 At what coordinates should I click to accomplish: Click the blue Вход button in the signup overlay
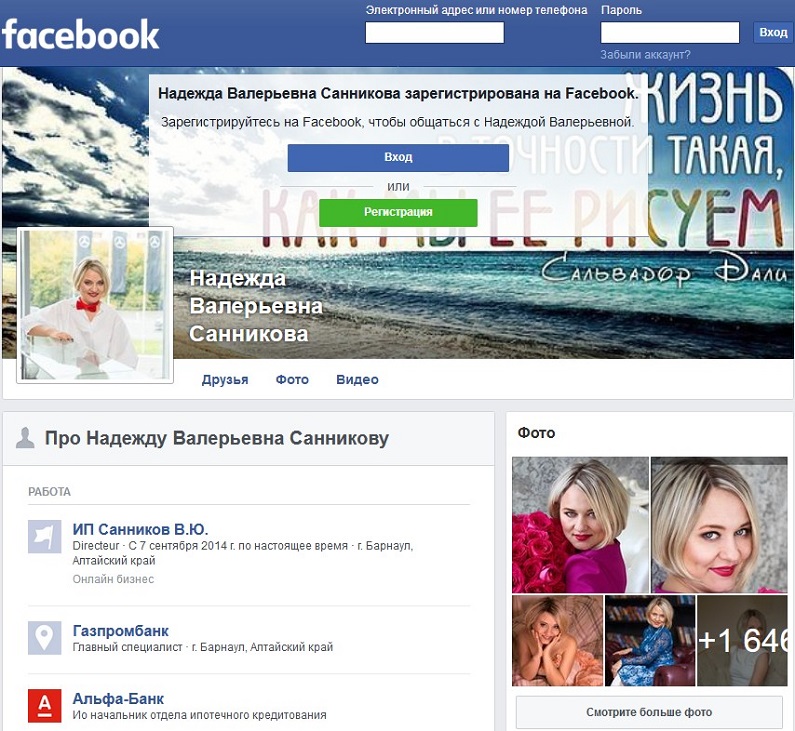point(398,158)
